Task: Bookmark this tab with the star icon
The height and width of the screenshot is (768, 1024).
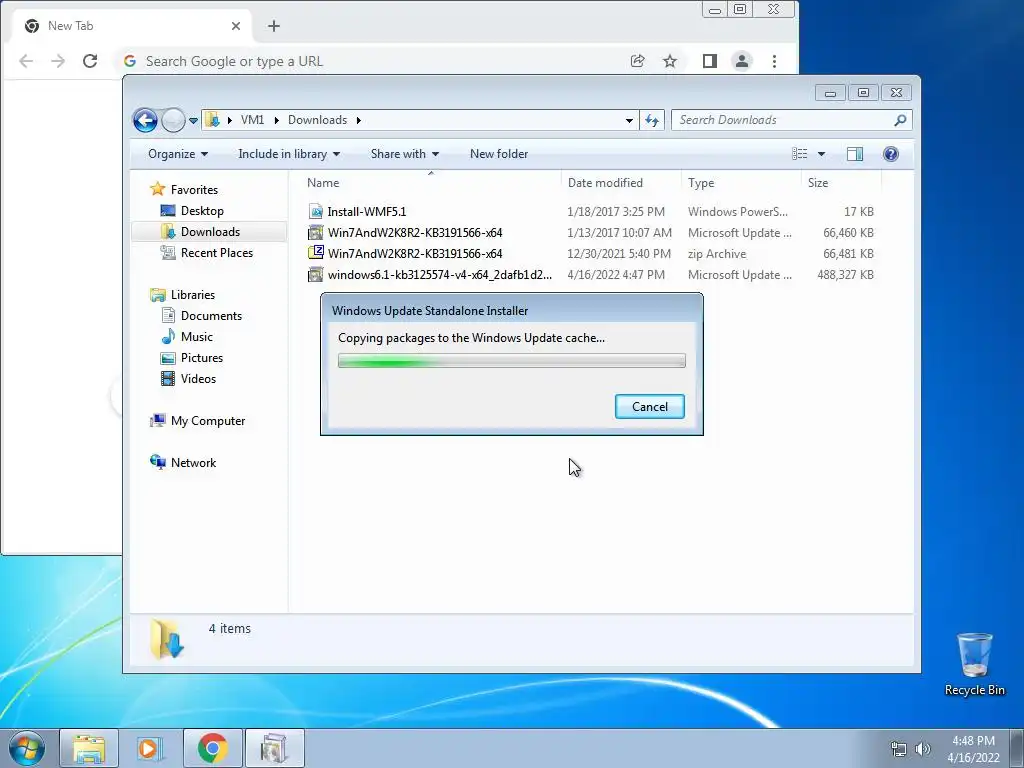Action: [x=669, y=61]
